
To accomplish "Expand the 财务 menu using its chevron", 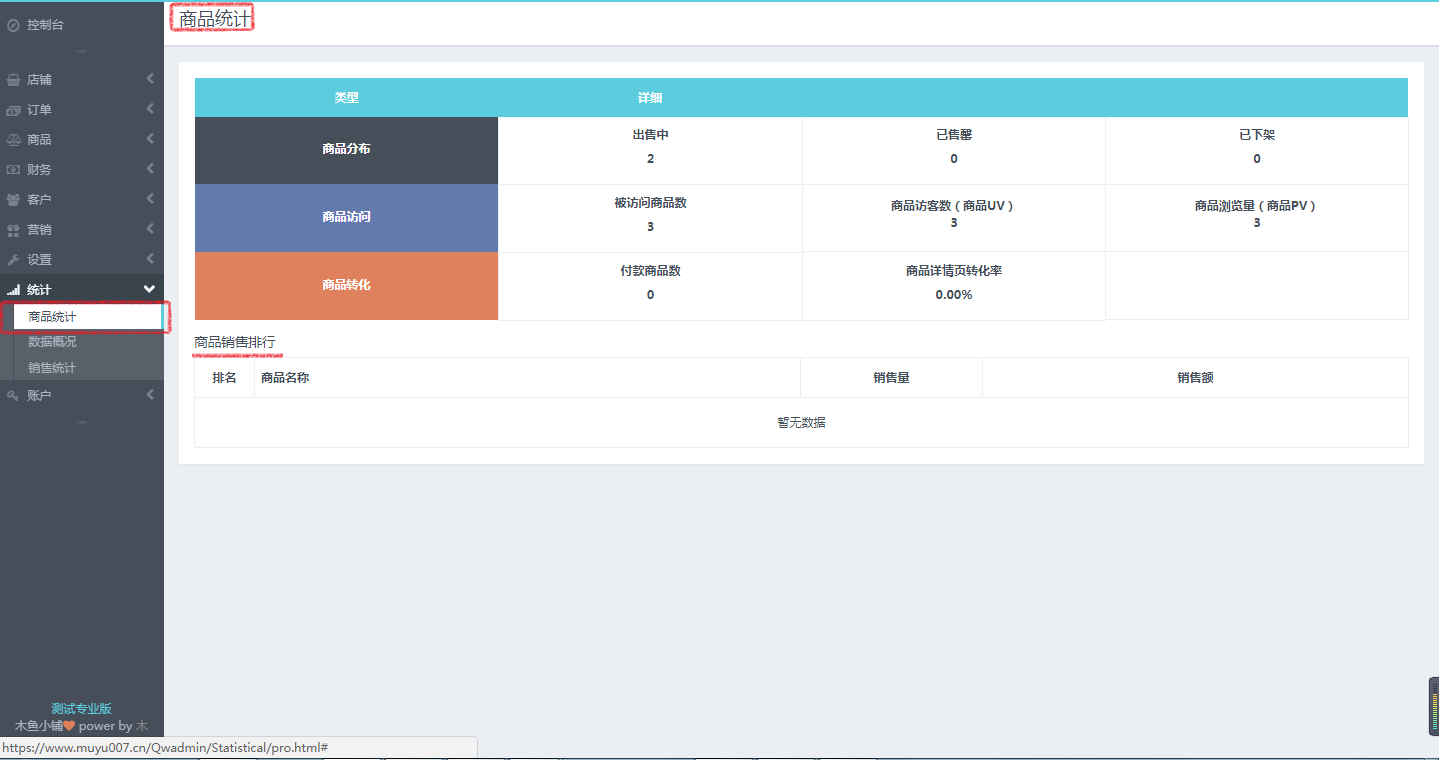I will tap(150, 169).
